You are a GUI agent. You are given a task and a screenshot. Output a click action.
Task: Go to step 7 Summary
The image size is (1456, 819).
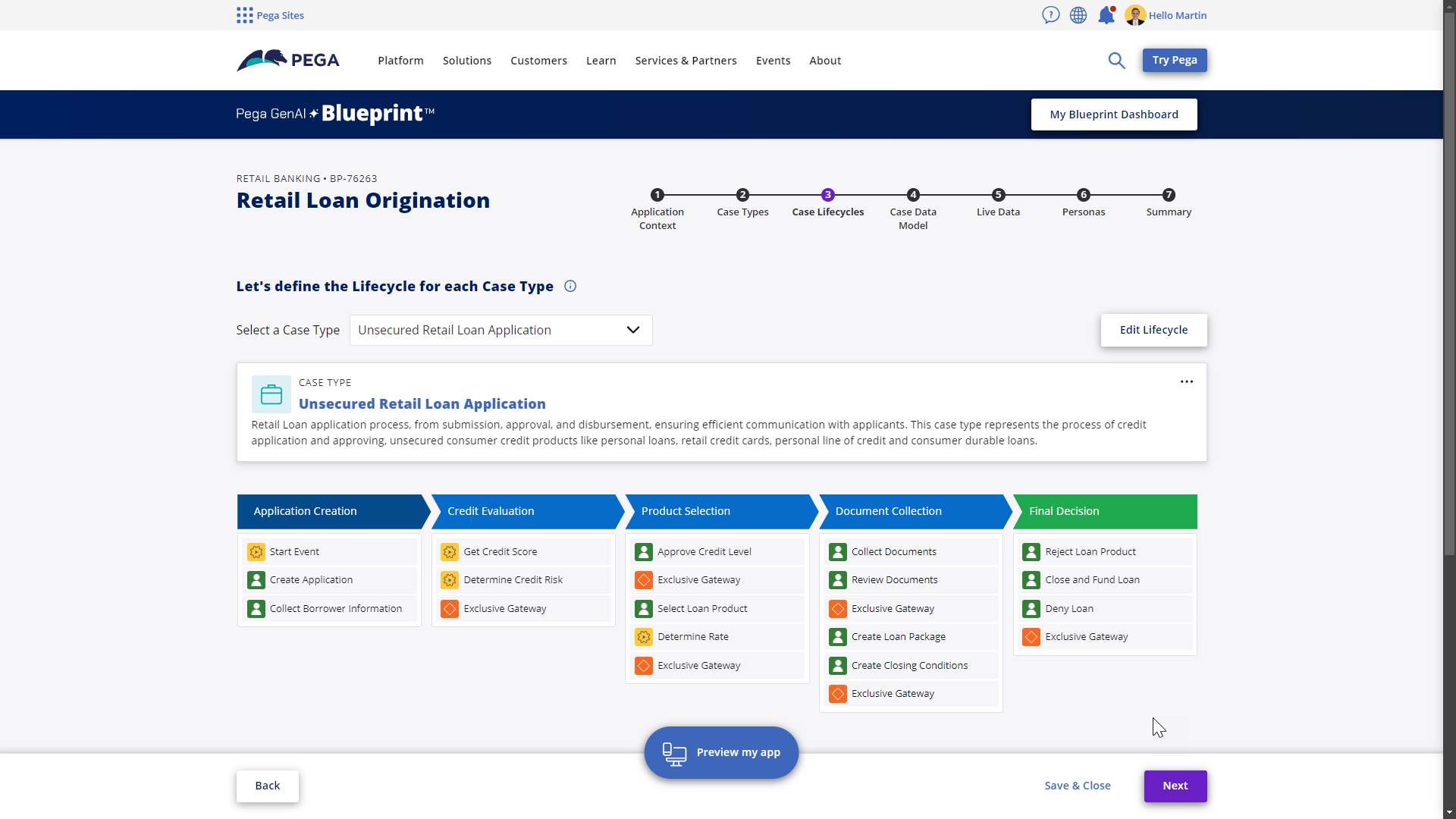[1169, 203]
